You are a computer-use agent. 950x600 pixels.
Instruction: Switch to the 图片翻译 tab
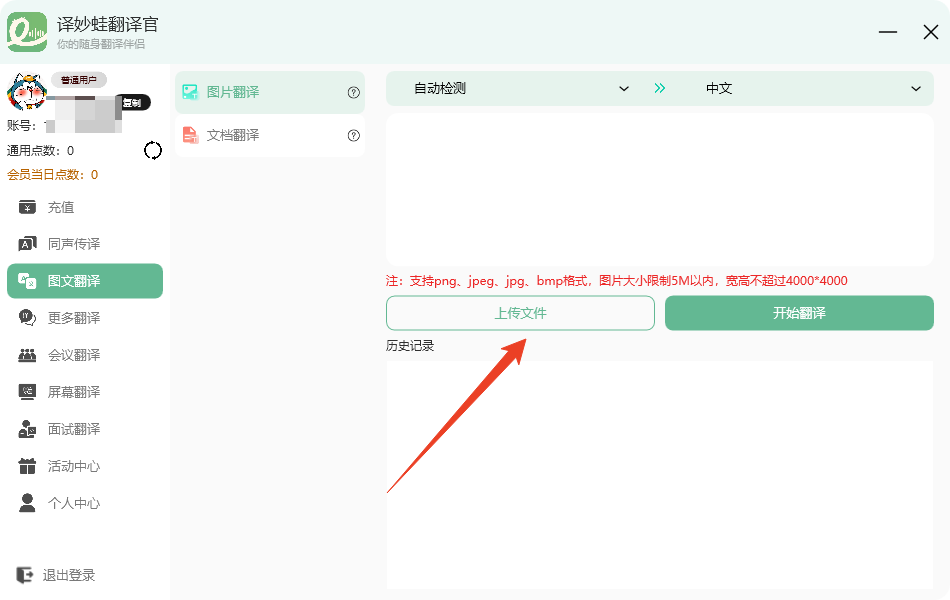point(232,92)
